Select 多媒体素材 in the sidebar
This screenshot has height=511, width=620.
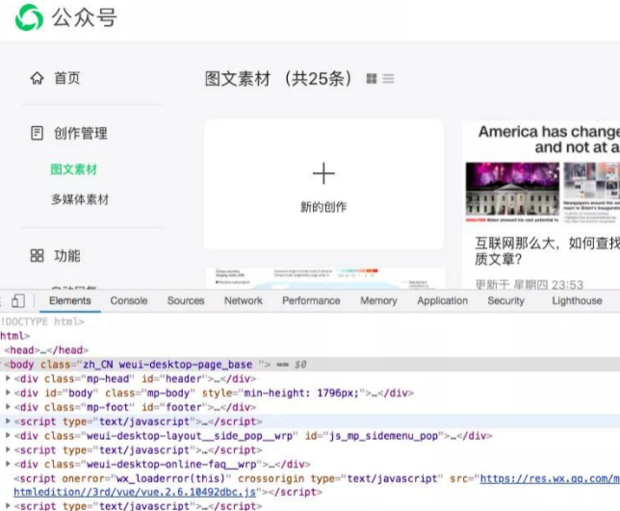click(80, 199)
